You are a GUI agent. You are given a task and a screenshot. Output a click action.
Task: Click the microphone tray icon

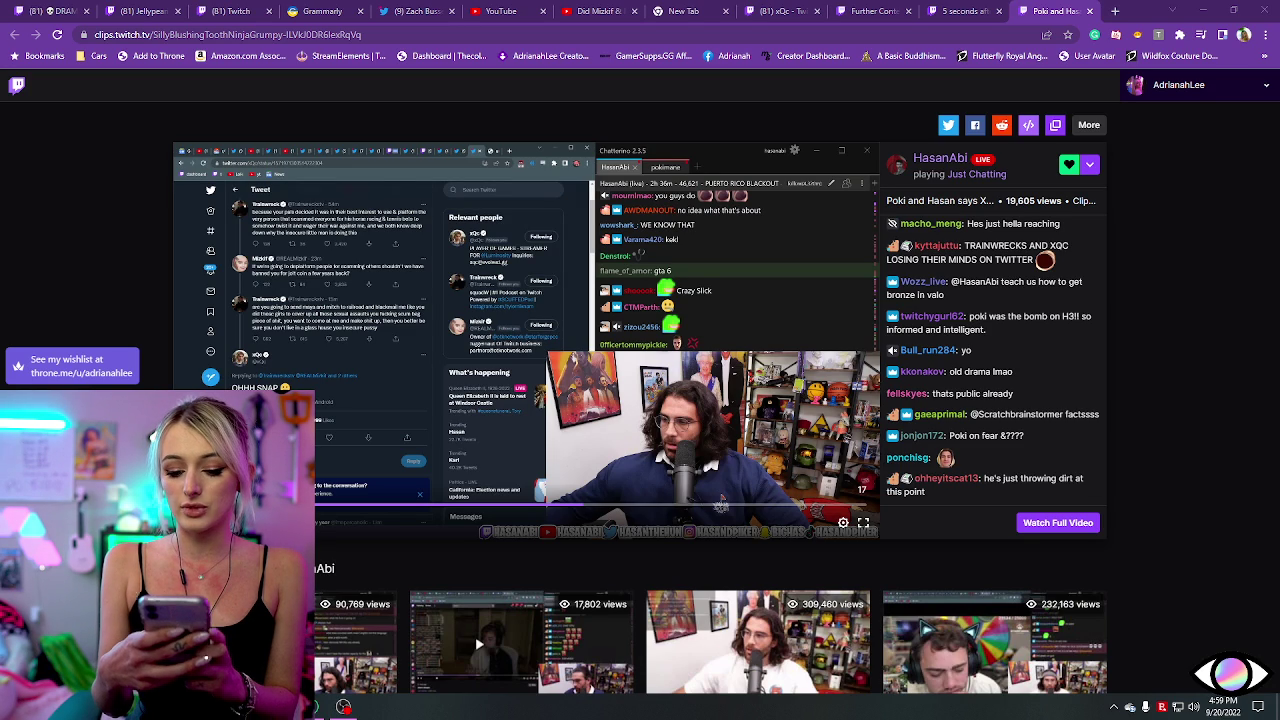point(1146,707)
